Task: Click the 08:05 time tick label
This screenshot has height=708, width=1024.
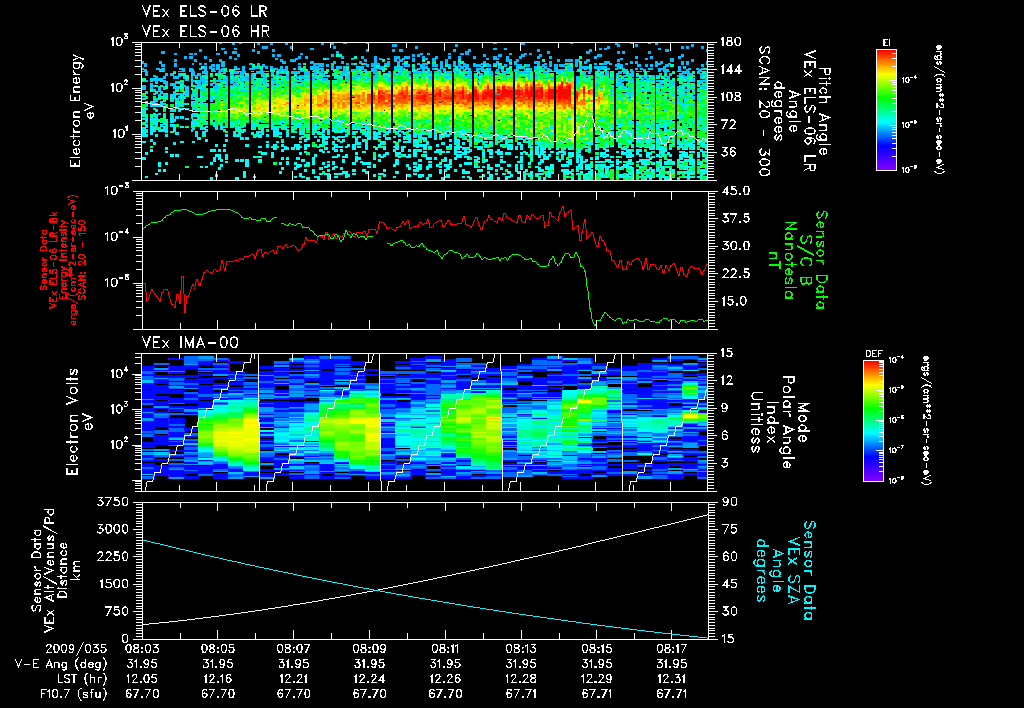Action: pyautogui.click(x=217, y=649)
